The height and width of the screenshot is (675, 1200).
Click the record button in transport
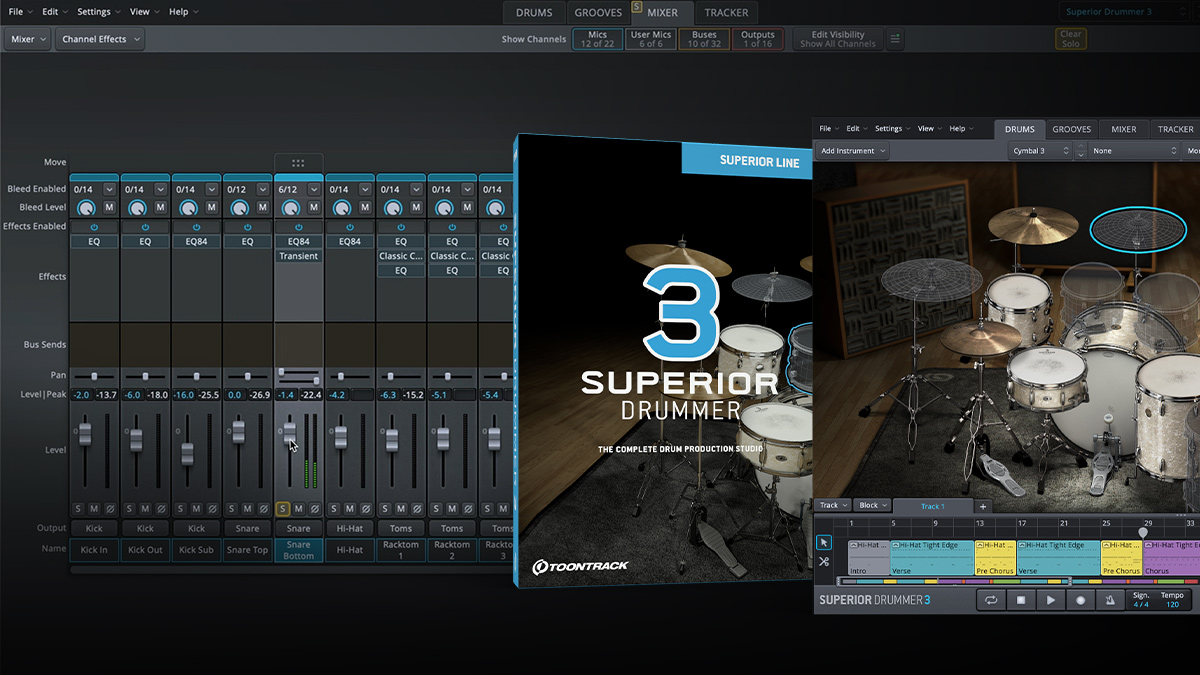[x=1081, y=600]
